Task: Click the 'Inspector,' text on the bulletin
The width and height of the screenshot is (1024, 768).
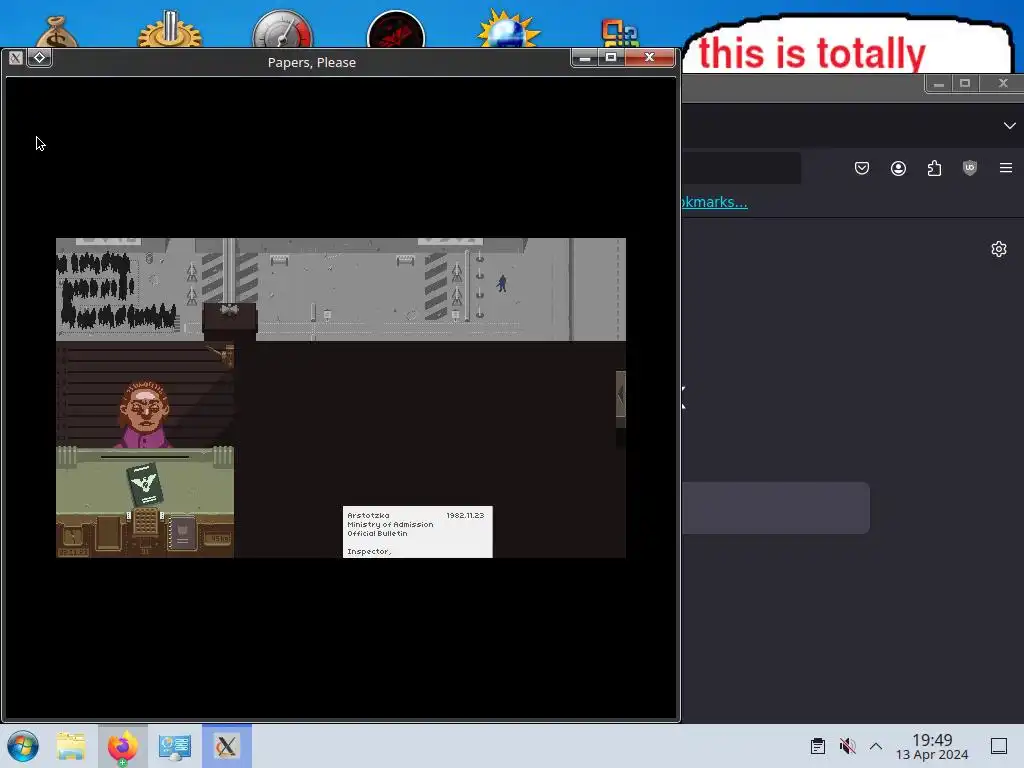Action: (369, 552)
